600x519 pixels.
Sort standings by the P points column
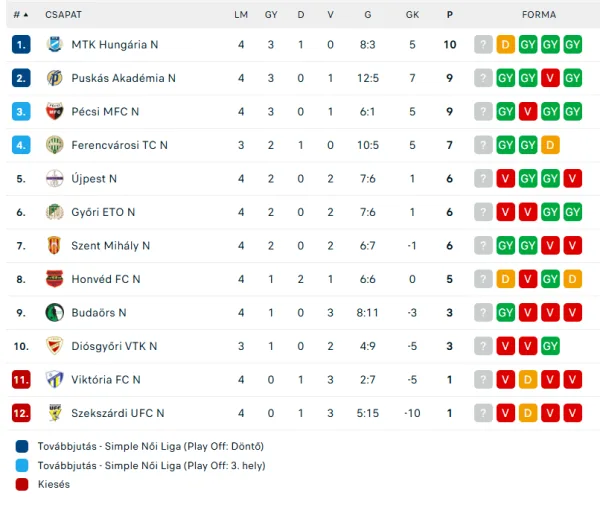(450, 15)
